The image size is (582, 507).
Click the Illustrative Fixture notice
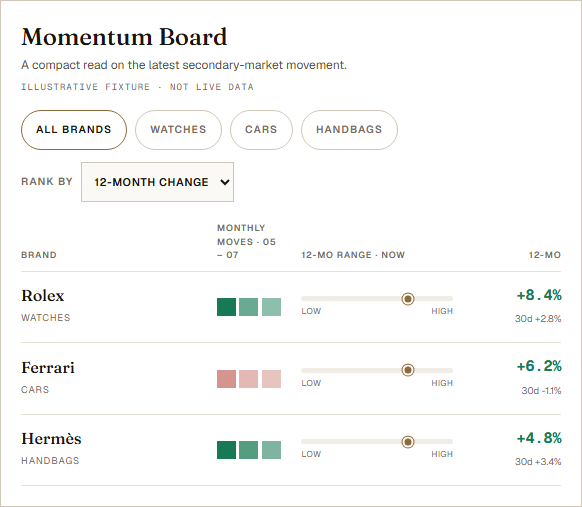point(137,87)
